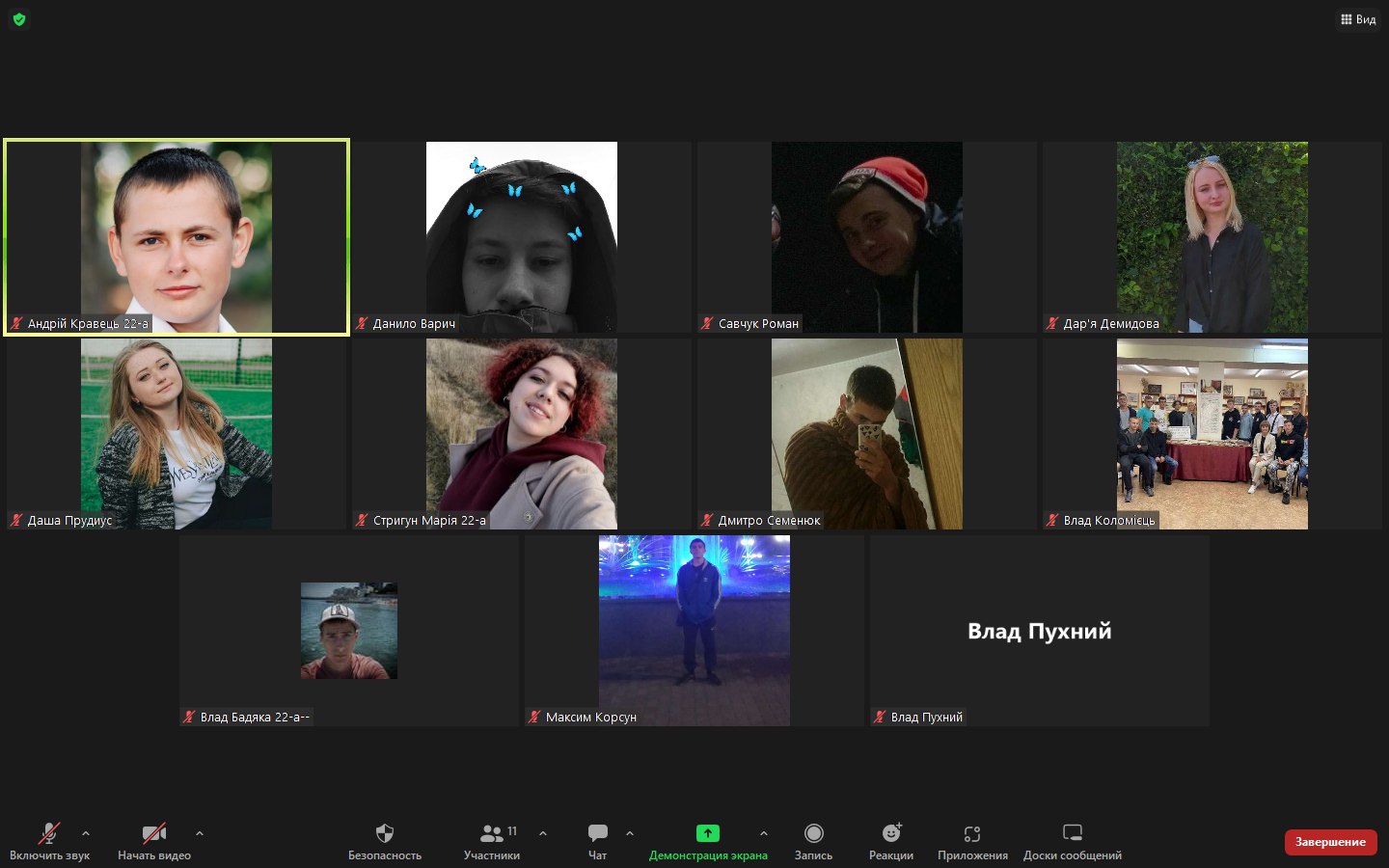The height and width of the screenshot is (868, 1389).
Task: Click muted mic icon beside Влад Пухний label
Action: coord(880,718)
